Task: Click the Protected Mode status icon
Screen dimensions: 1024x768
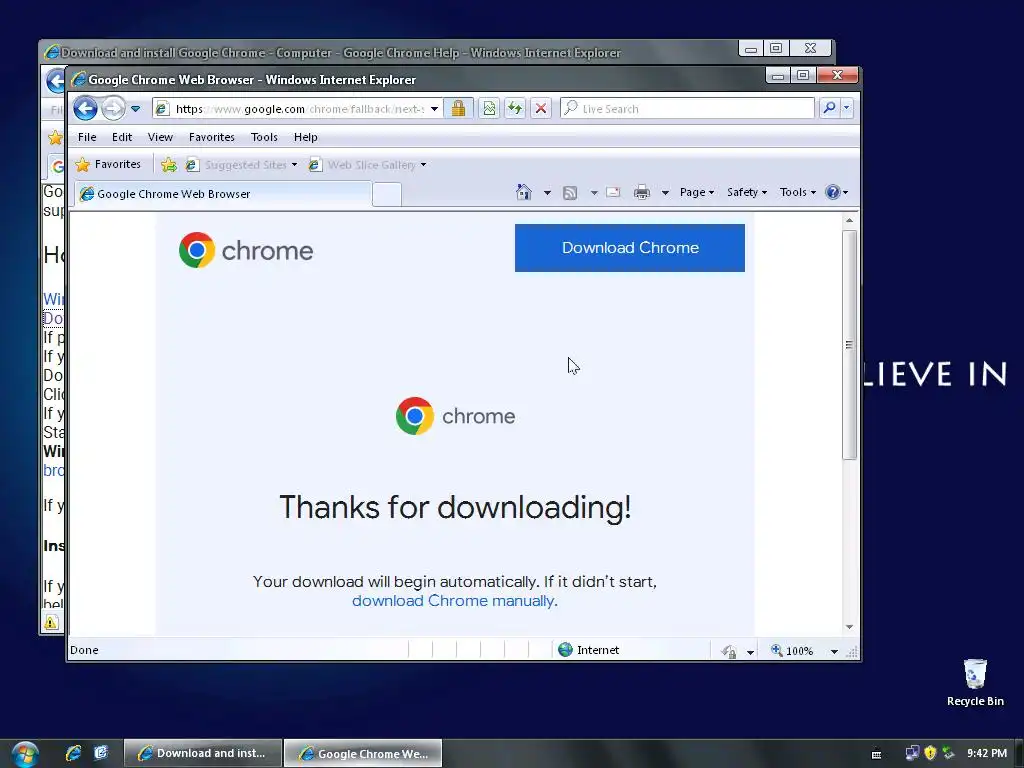Action: coord(729,650)
